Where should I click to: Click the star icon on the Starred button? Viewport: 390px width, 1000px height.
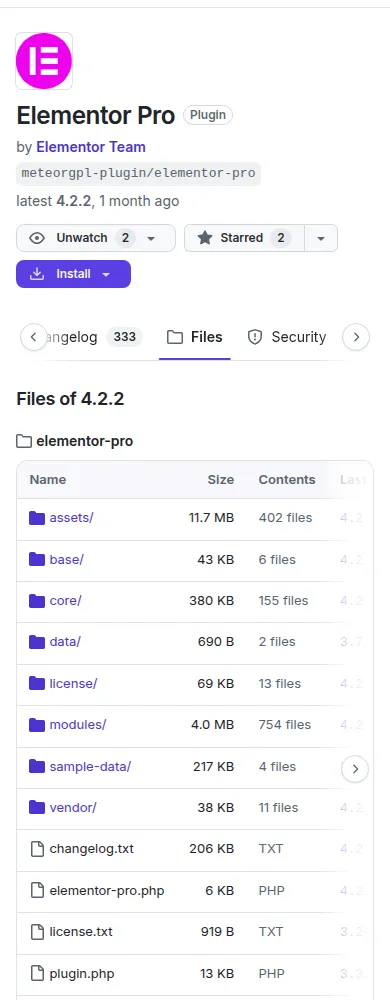(x=205, y=238)
